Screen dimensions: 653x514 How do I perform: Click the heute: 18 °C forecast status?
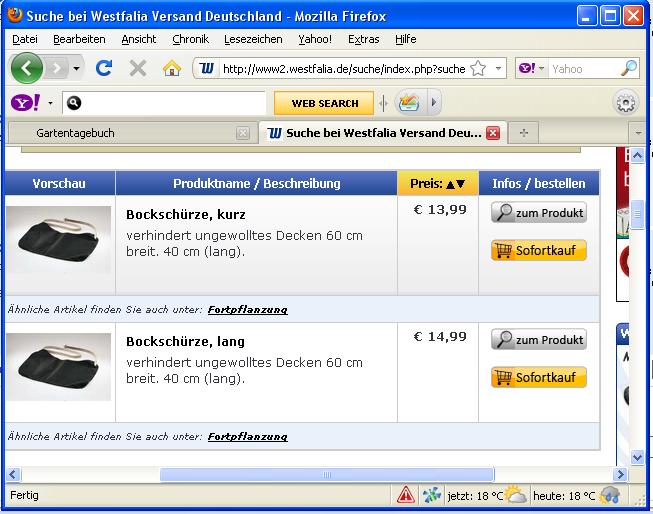576,496
